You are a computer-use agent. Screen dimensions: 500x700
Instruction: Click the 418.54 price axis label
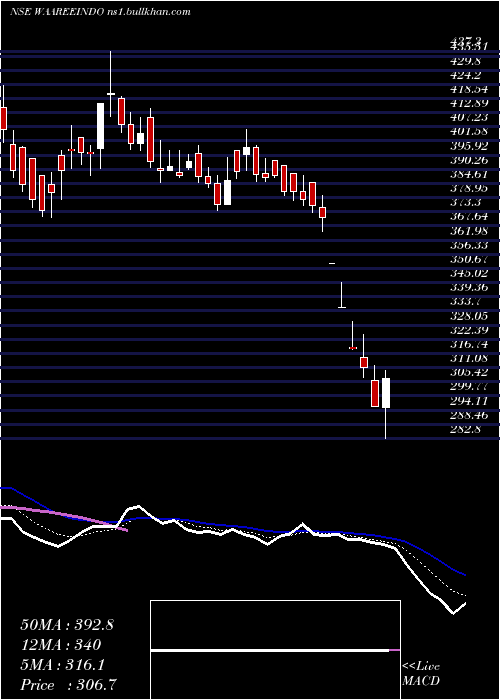tap(471, 90)
